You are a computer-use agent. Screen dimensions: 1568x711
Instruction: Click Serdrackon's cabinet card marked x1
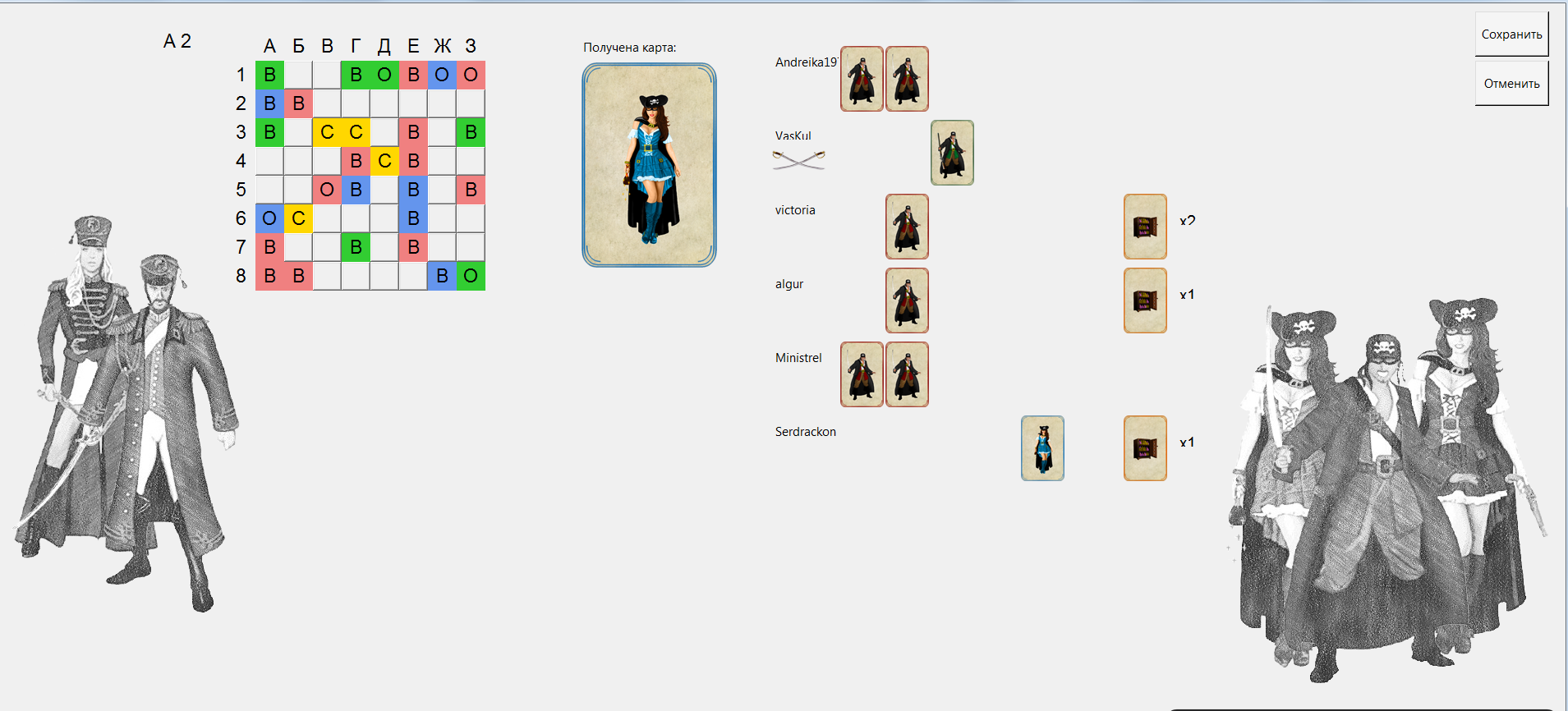[1145, 448]
